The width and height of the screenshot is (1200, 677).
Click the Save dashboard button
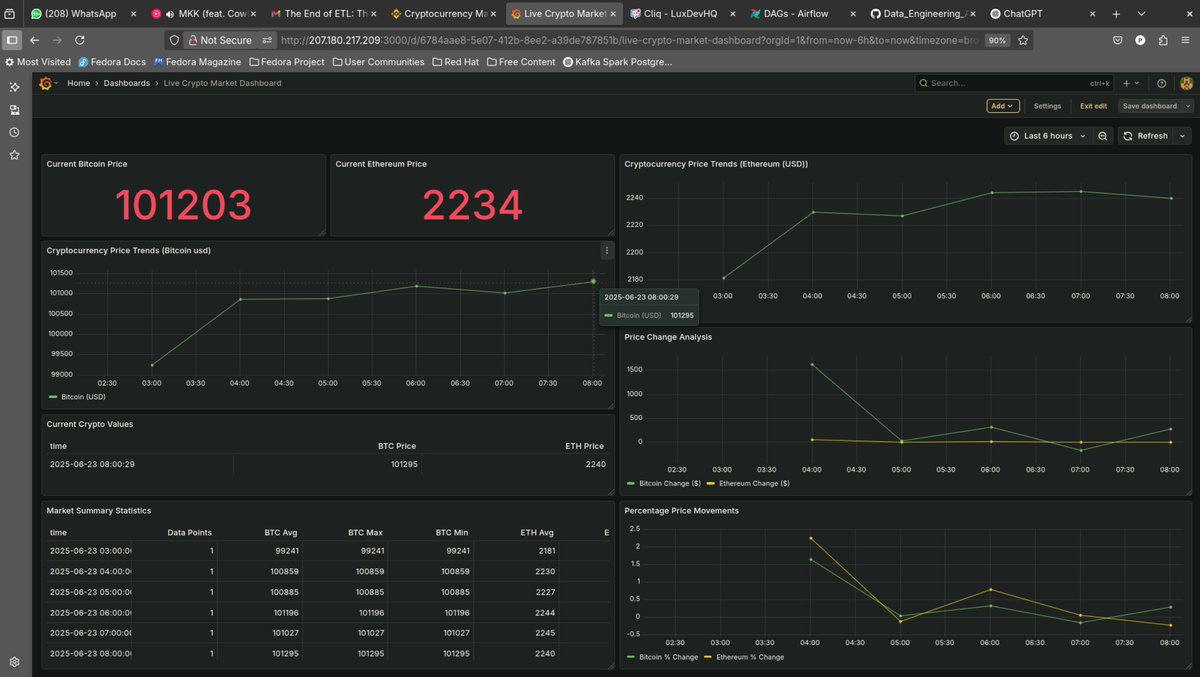tap(1149, 106)
